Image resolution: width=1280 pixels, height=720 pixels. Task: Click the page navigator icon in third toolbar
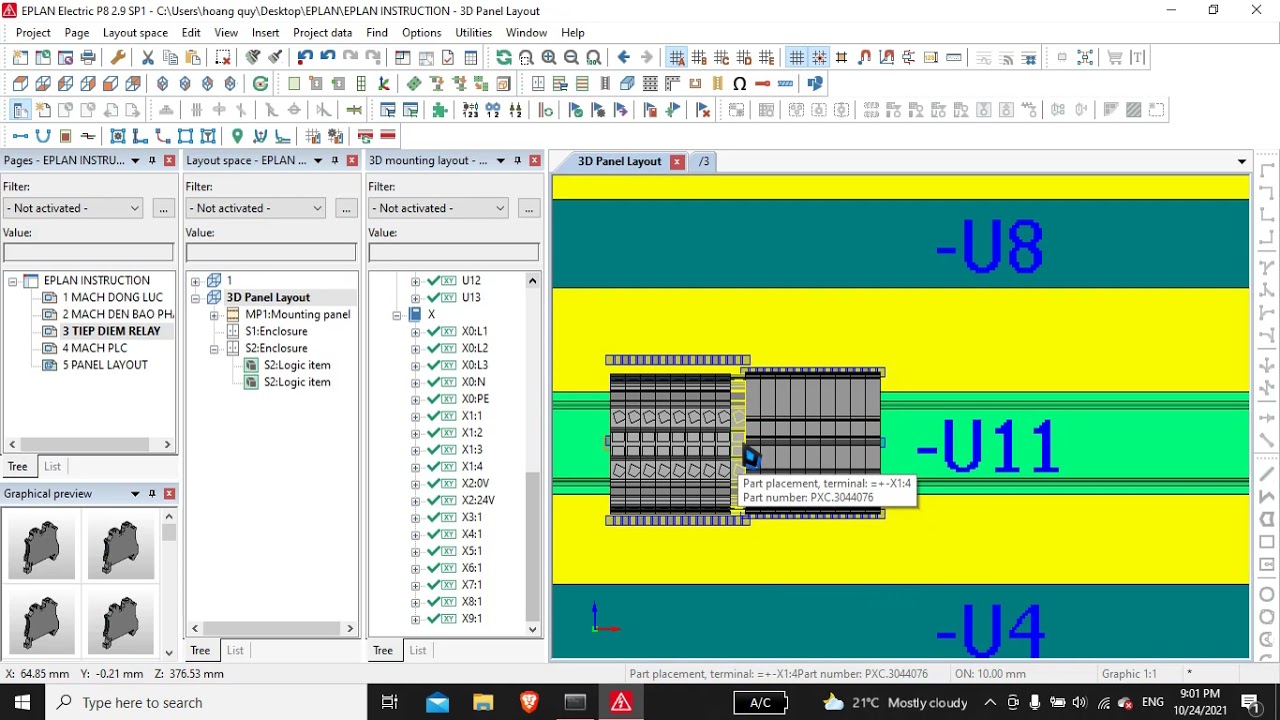point(20,110)
